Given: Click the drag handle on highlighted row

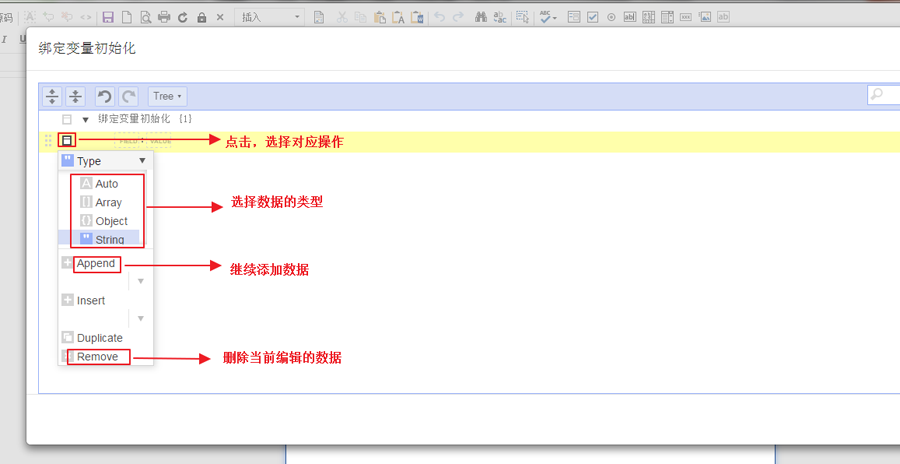Looking at the screenshot, I should coord(48,141).
